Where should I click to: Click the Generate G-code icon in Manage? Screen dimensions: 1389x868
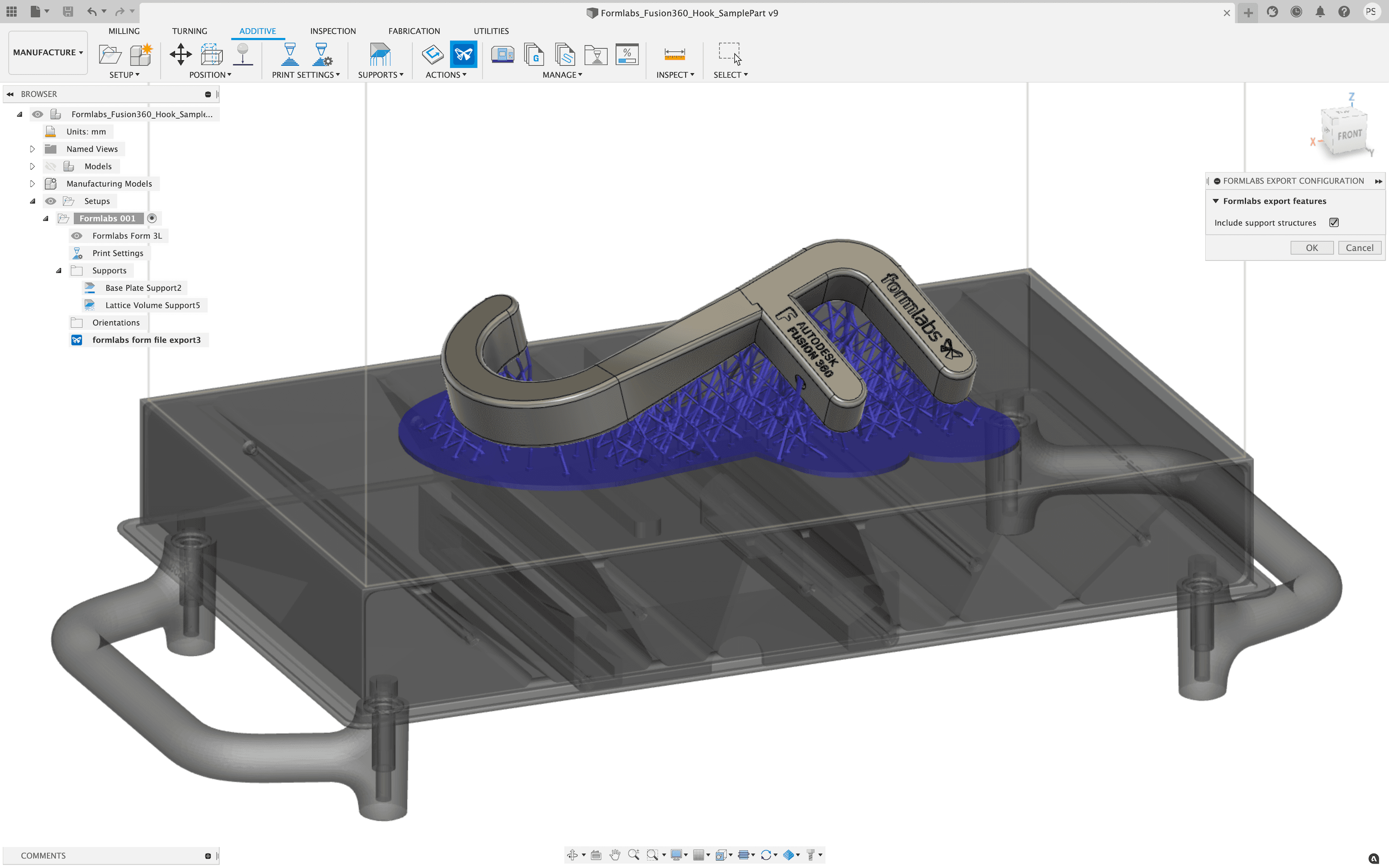535,55
